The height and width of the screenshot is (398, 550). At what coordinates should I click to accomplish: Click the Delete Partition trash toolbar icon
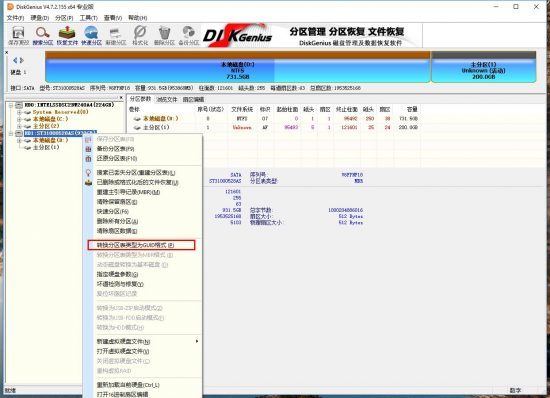point(164,36)
